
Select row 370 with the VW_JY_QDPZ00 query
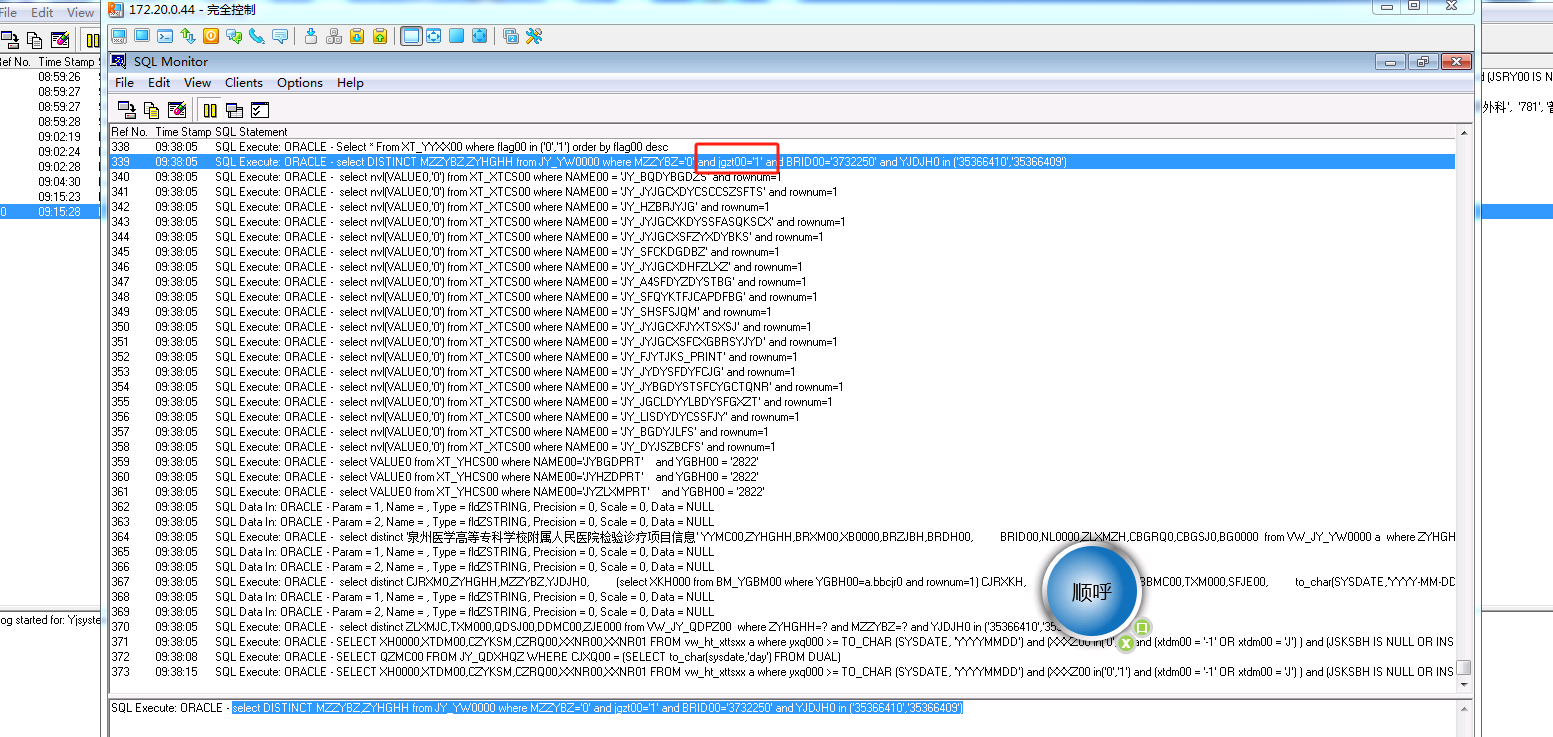[x=782, y=627]
